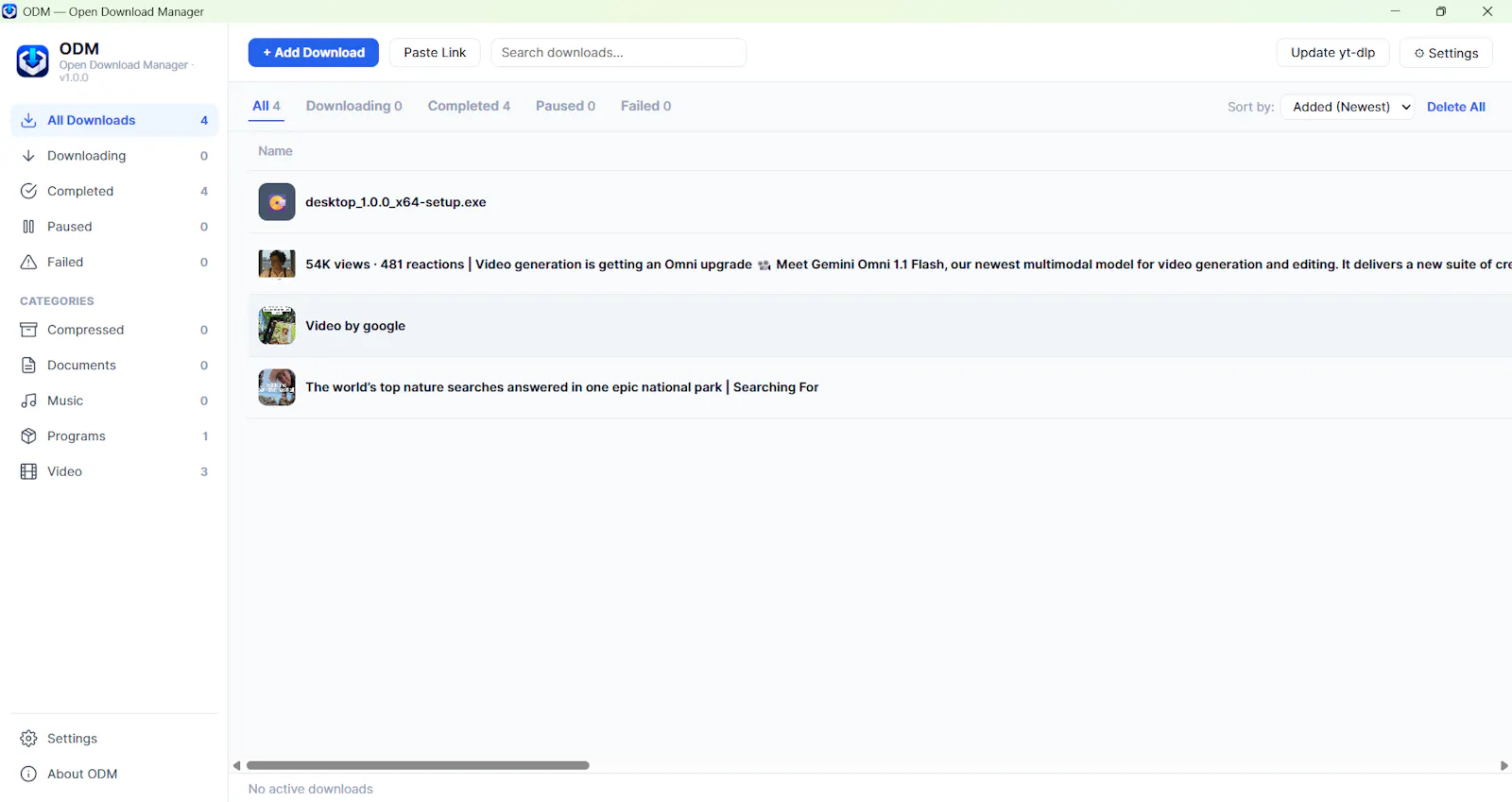Click the horizontal scrollbar thumb
Image resolution: width=1512 pixels, height=802 pixels.
(x=418, y=765)
